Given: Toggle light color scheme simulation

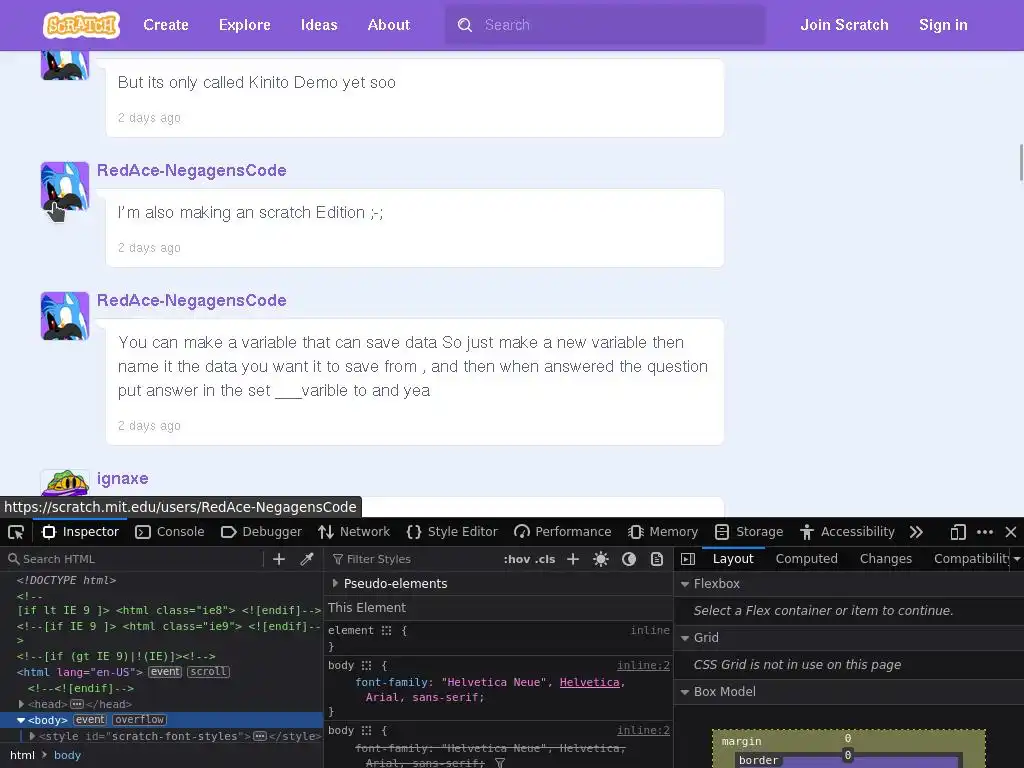Looking at the screenshot, I should 601,559.
